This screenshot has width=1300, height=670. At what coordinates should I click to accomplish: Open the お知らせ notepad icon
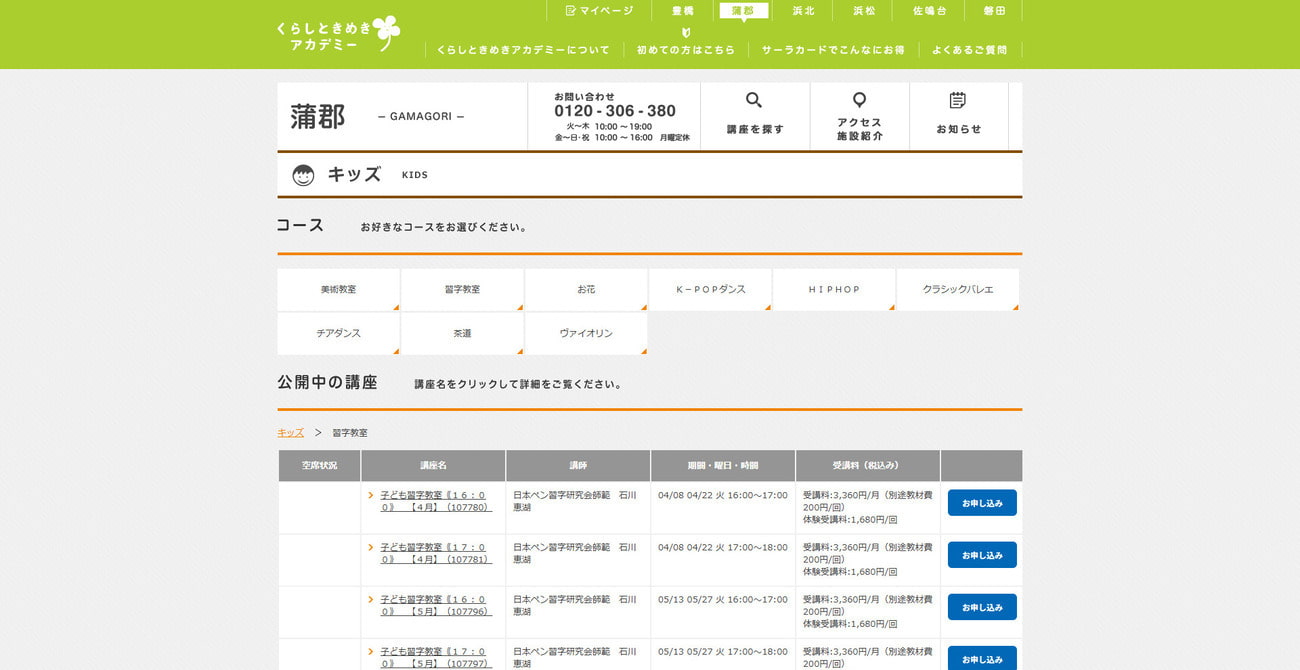pos(958,100)
